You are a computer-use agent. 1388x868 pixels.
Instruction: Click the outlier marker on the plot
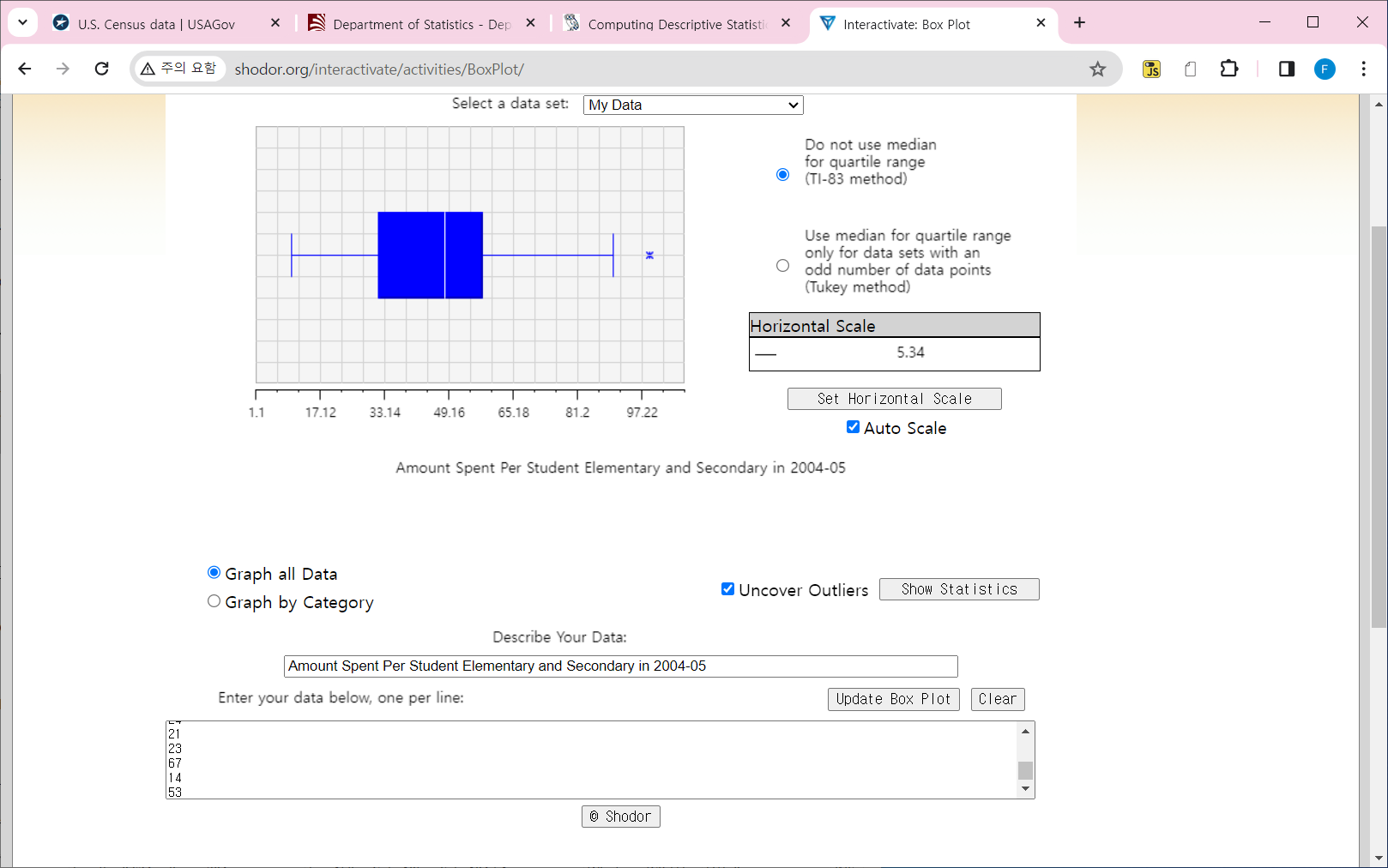649,255
